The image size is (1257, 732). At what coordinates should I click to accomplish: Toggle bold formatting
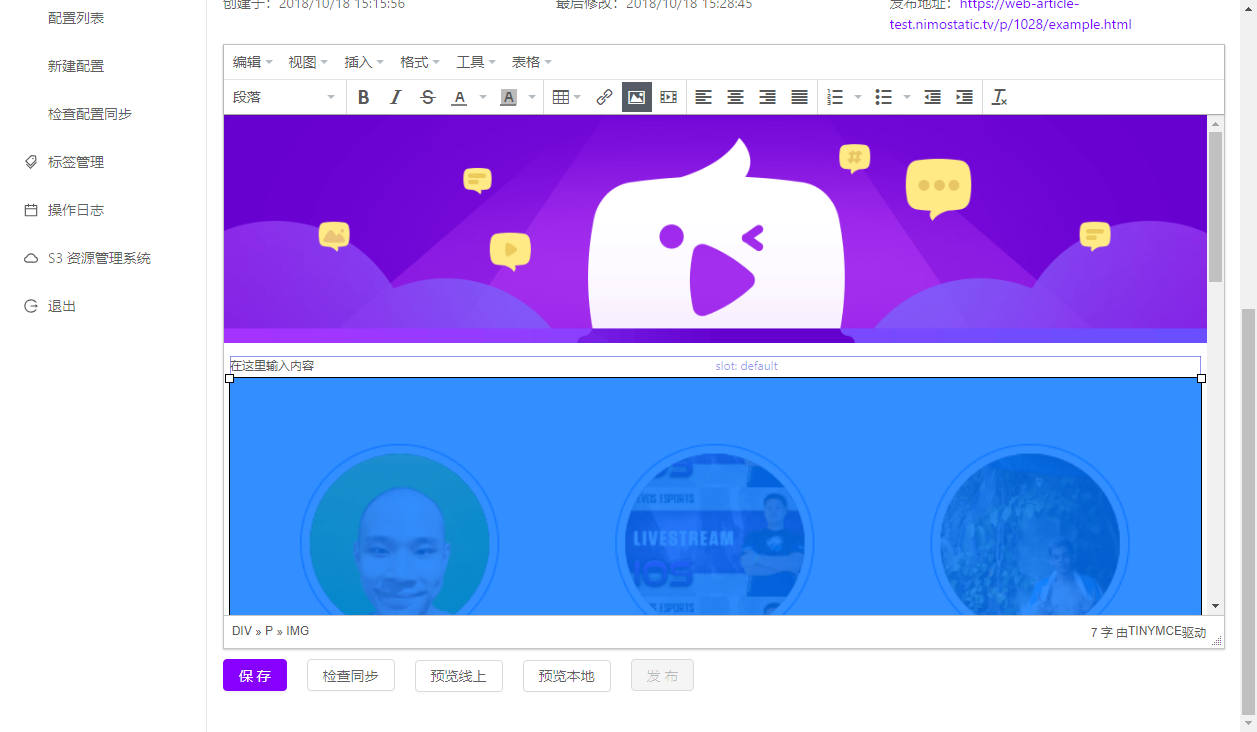364,97
